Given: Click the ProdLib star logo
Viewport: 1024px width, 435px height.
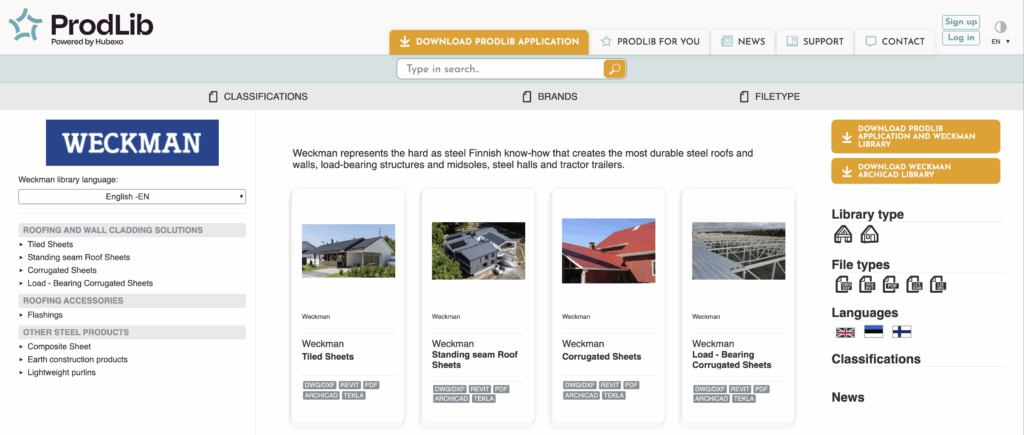Looking at the screenshot, I should (x=25, y=27).
